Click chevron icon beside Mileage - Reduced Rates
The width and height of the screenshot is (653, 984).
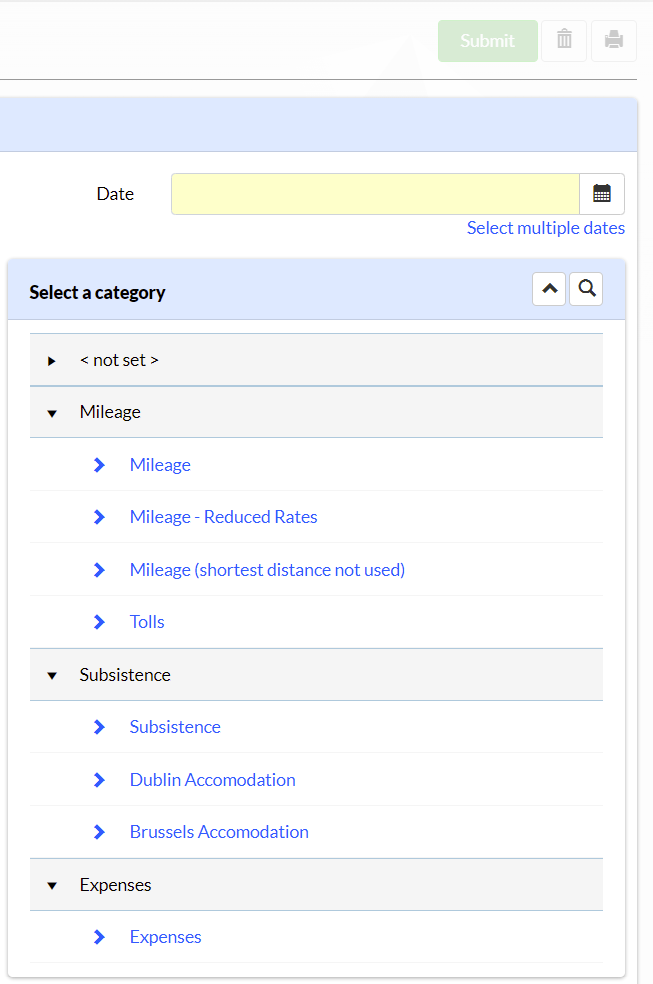click(99, 517)
